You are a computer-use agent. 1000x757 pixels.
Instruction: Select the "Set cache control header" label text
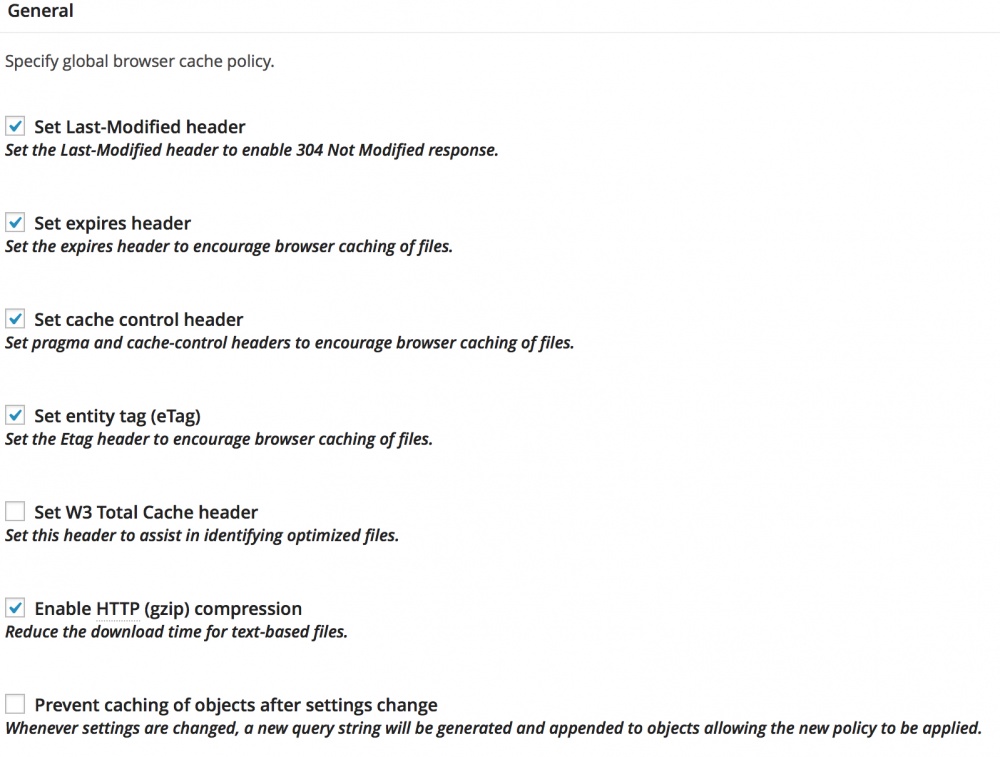(138, 319)
